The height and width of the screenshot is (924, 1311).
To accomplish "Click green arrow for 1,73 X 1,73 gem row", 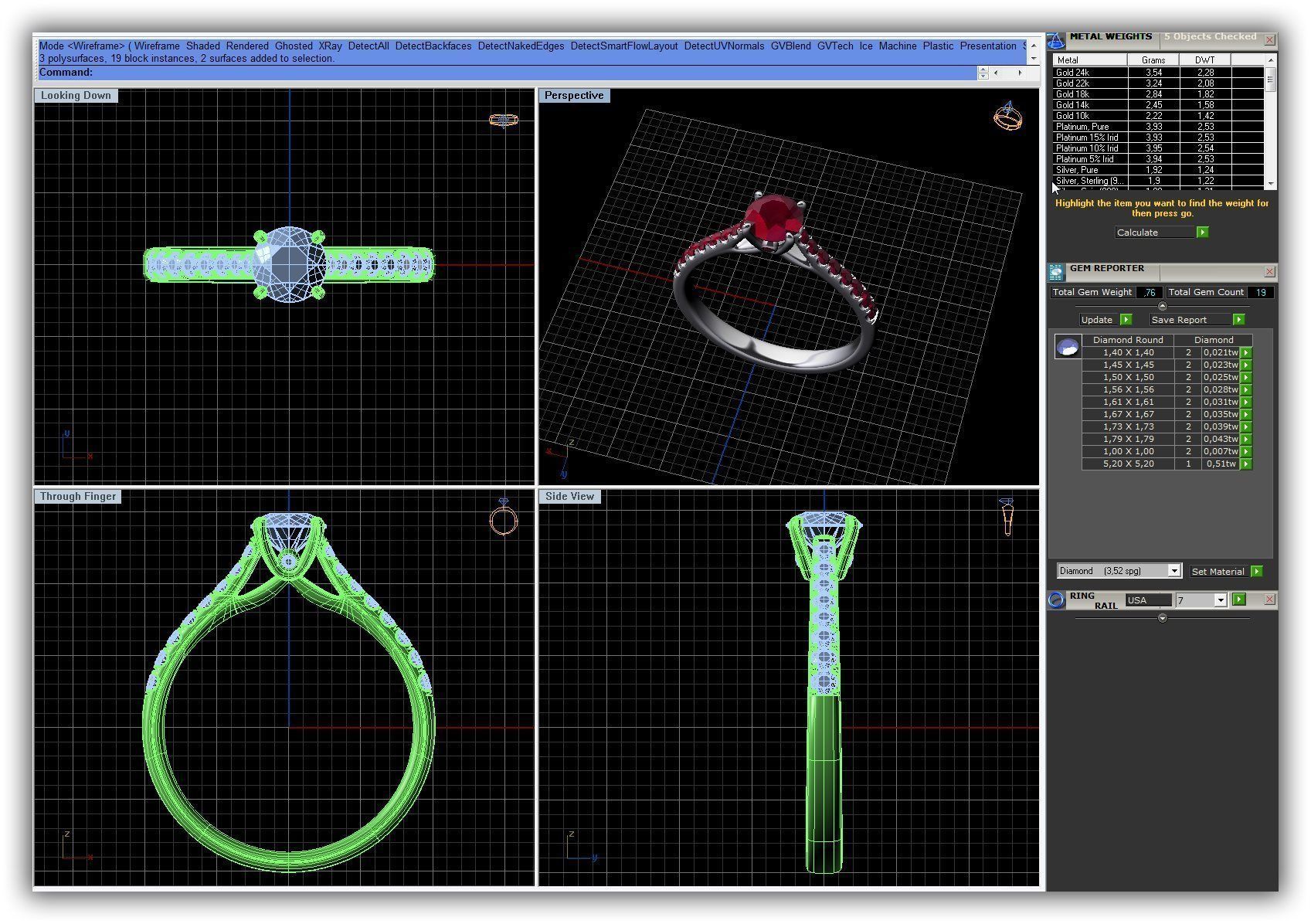I will coord(1246,426).
